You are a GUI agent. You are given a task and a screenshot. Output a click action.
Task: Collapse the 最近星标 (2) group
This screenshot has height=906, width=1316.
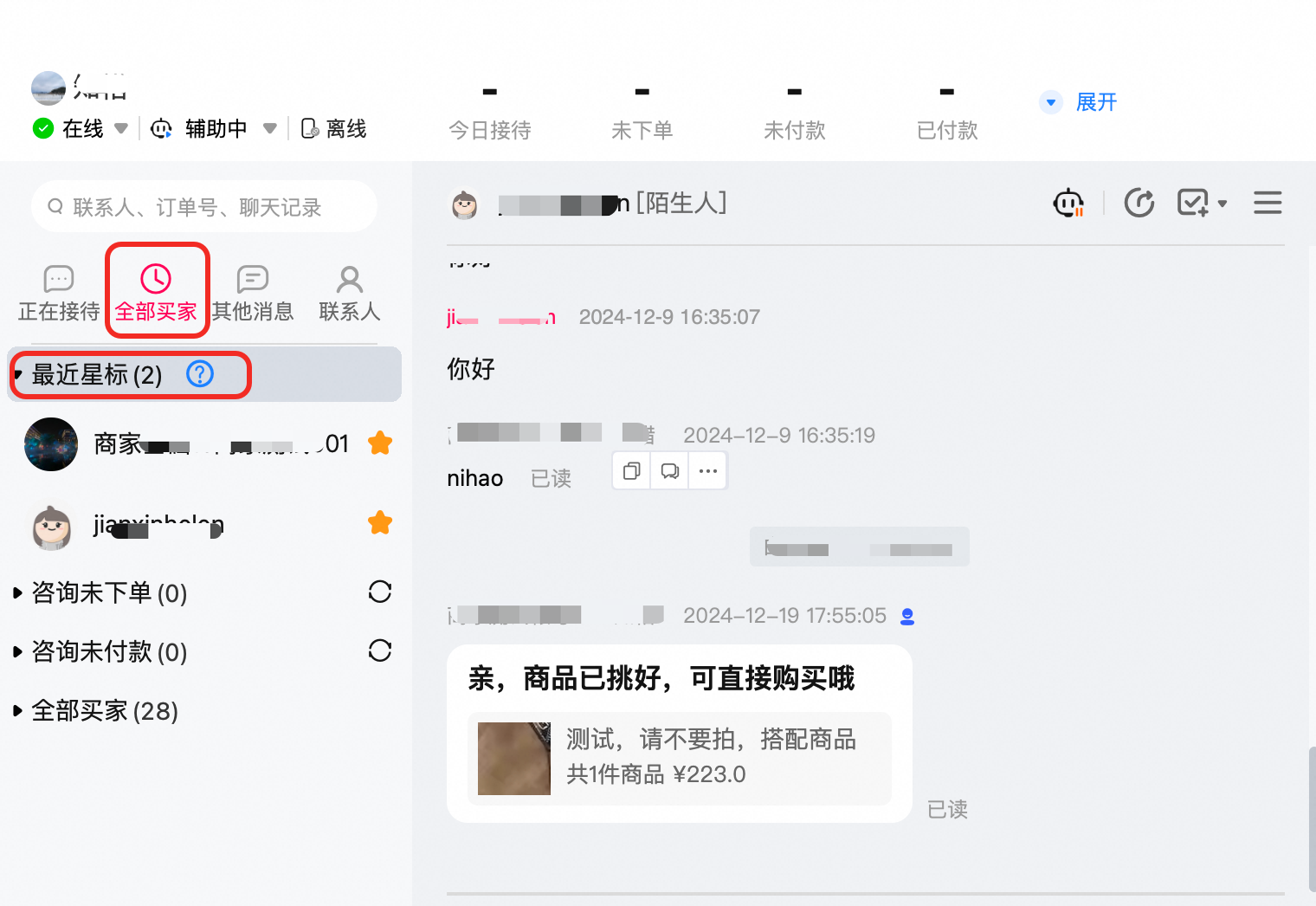[x=17, y=374]
